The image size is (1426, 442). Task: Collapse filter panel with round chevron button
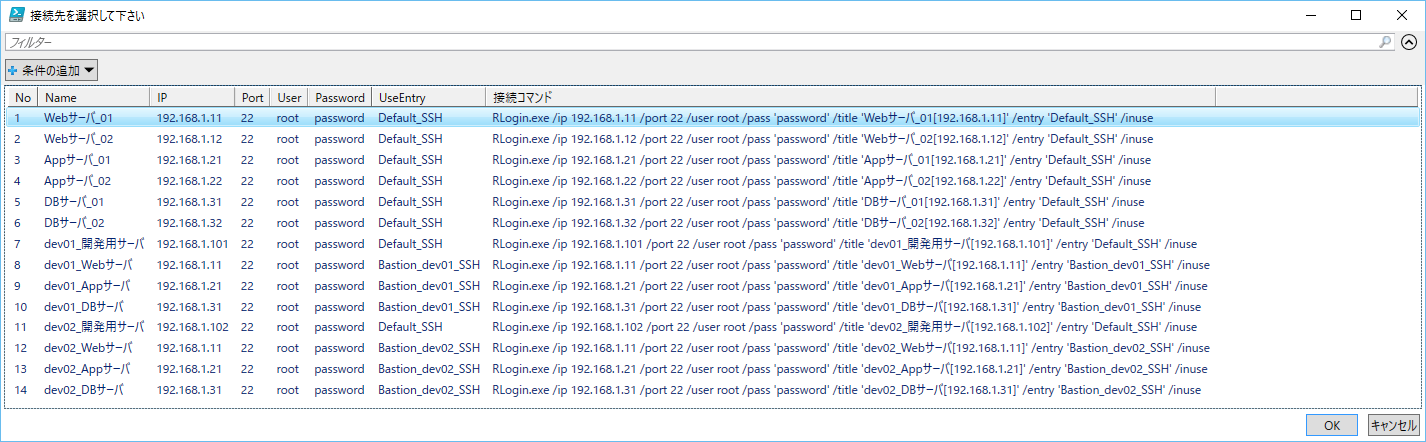coord(1410,42)
